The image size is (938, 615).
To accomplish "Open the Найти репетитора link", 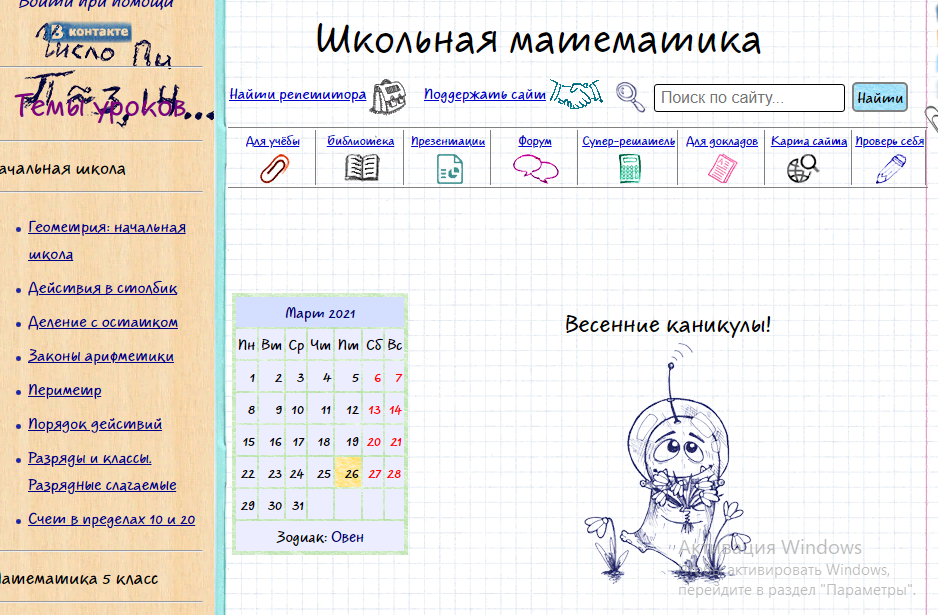I will tap(298, 95).
